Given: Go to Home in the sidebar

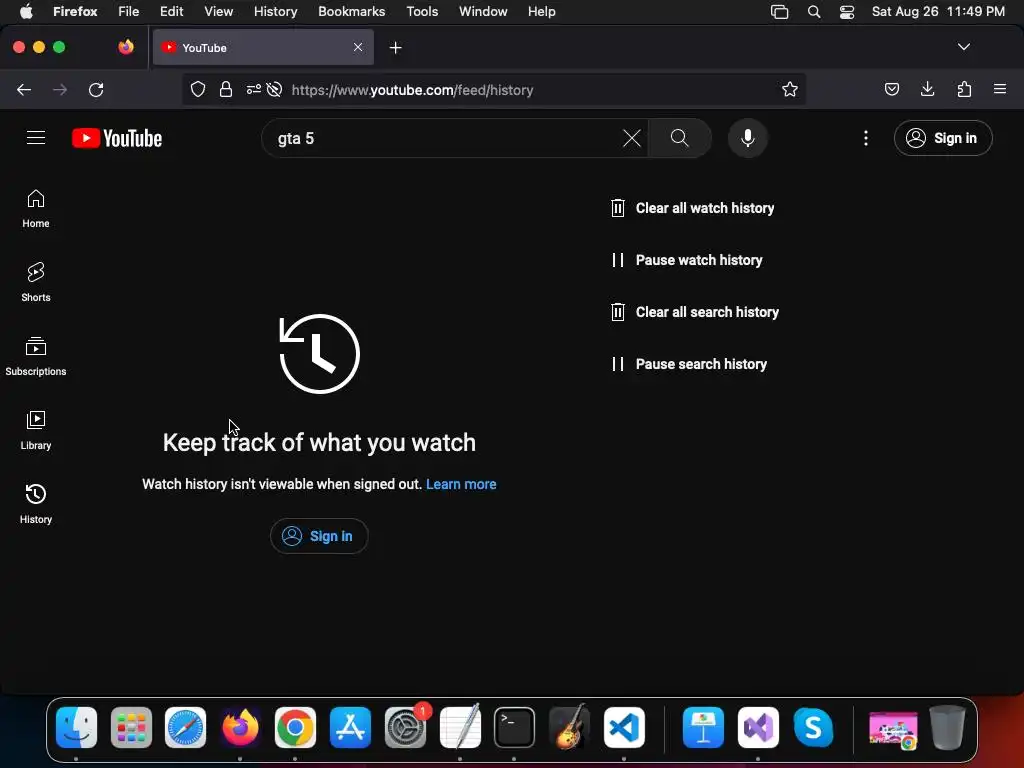Looking at the screenshot, I should [x=36, y=208].
